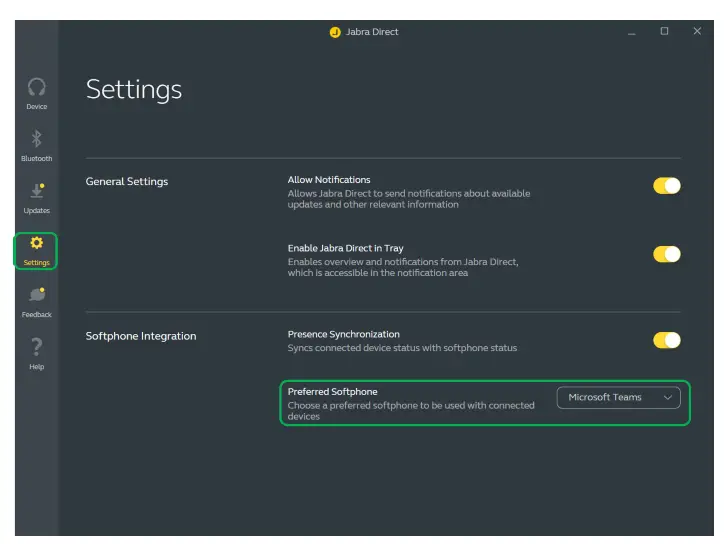
Task: Open the Help question mark icon
Action: pyautogui.click(x=37, y=347)
